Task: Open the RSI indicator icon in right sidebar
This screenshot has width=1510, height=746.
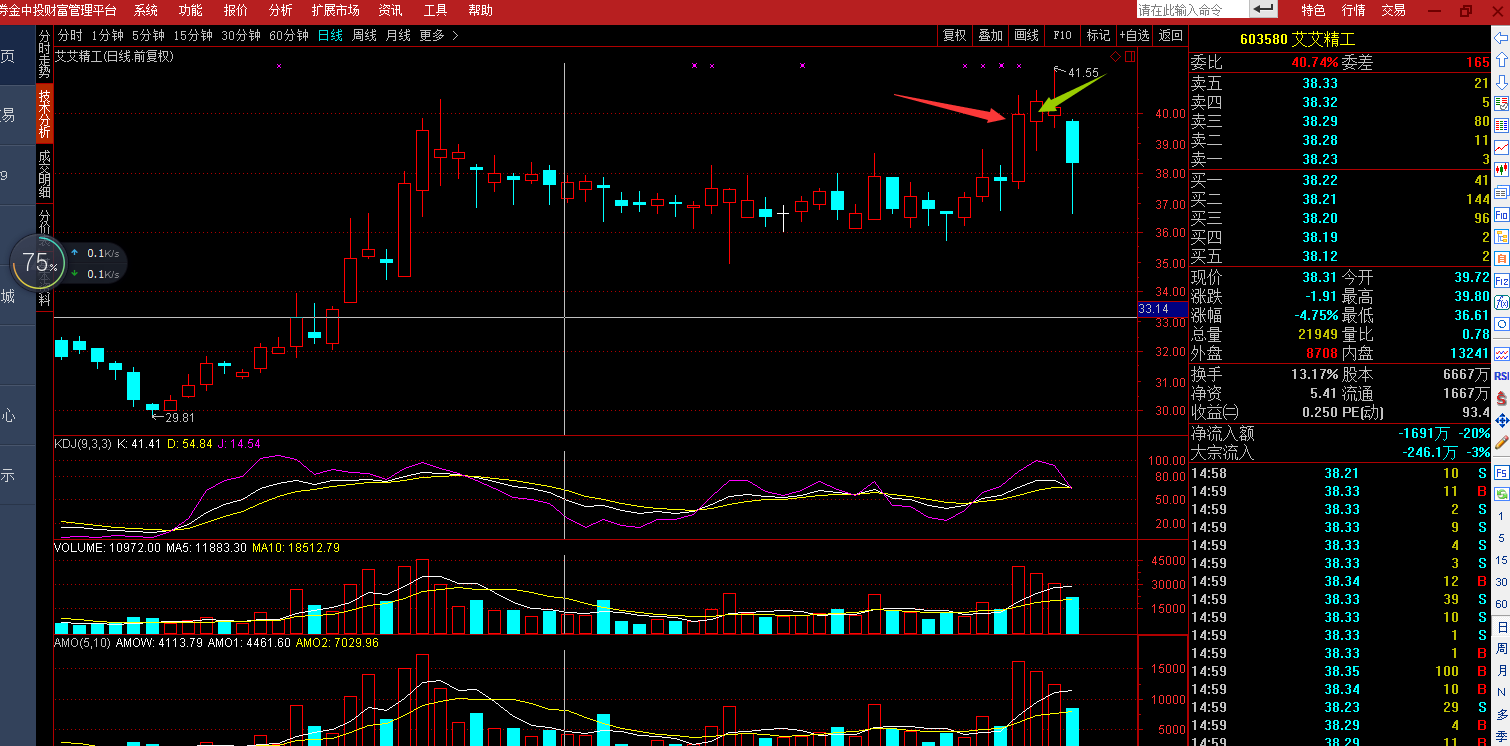Action: click(1501, 375)
